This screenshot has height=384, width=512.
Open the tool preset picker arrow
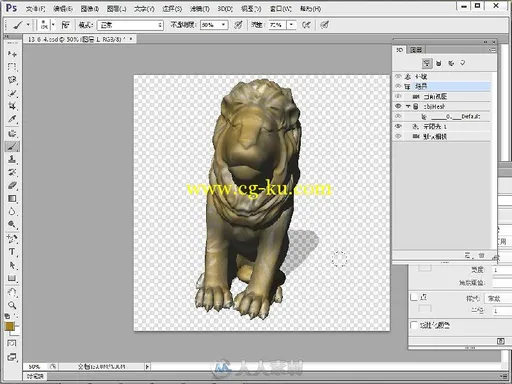coord(28,25)
